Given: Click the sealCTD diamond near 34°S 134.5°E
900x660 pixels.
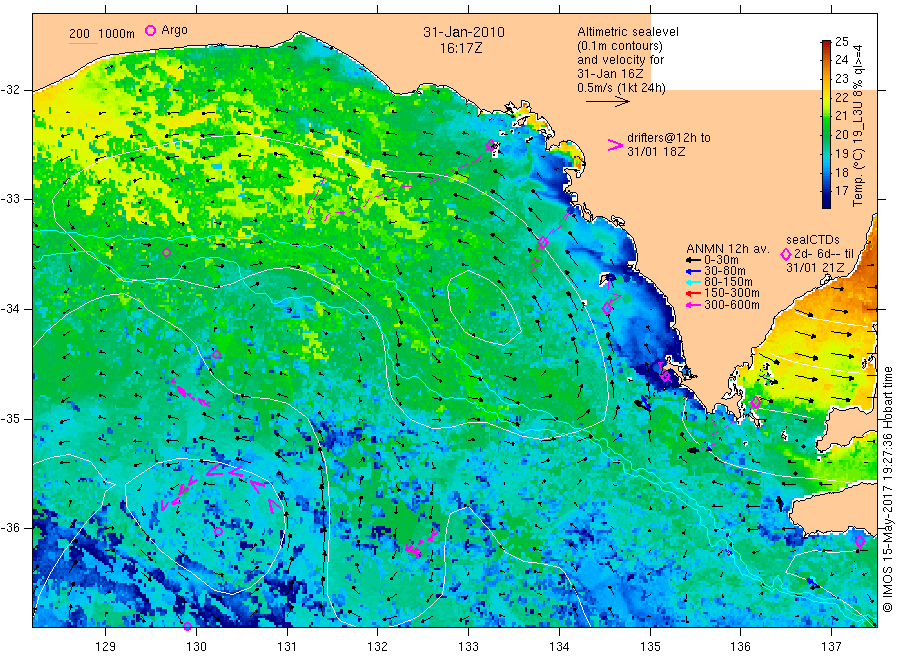Looking at the screenshot, I should pyautogui.click(x=607, y=308).
